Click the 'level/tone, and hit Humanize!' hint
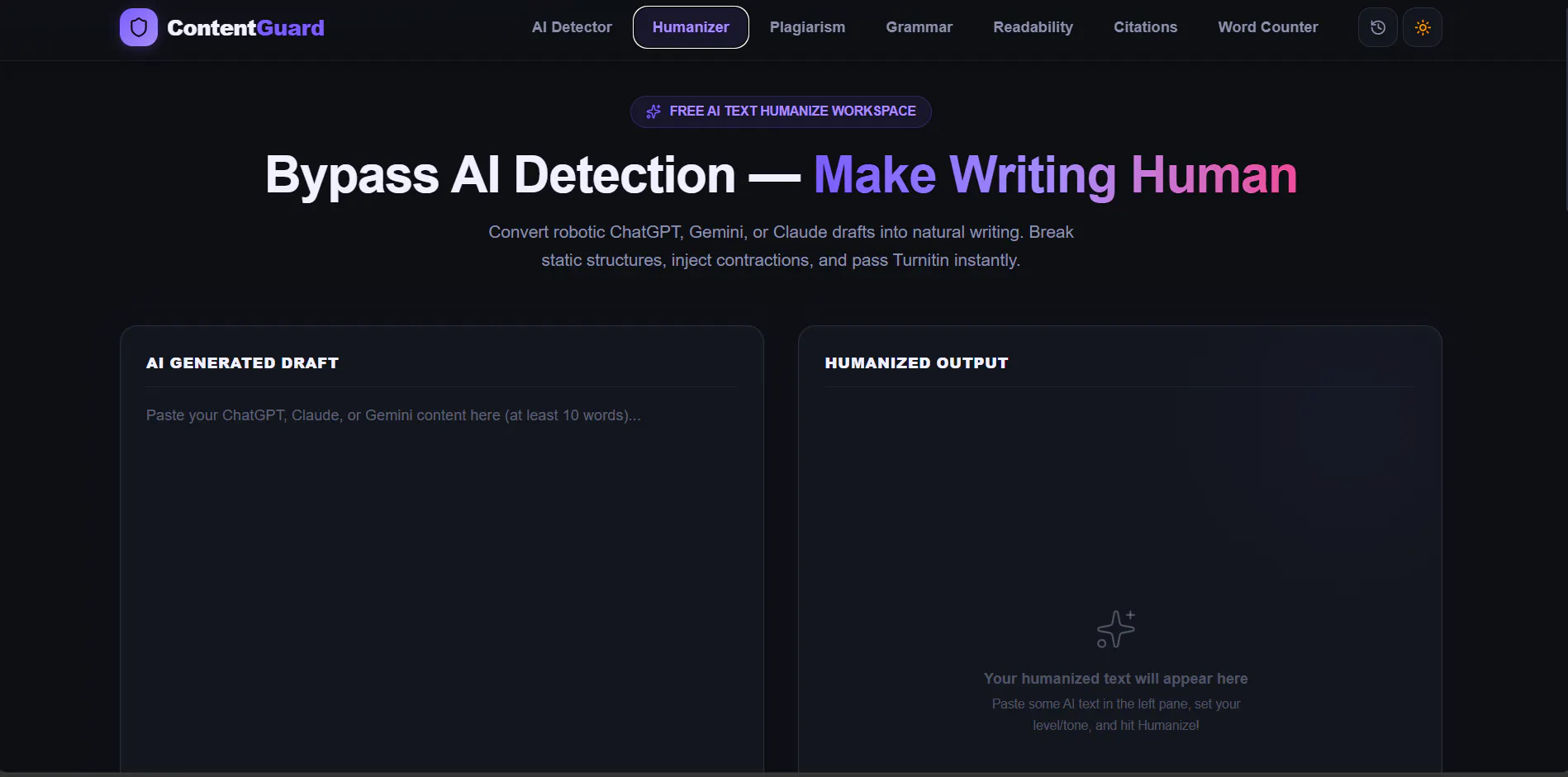 coord(1115,725)
